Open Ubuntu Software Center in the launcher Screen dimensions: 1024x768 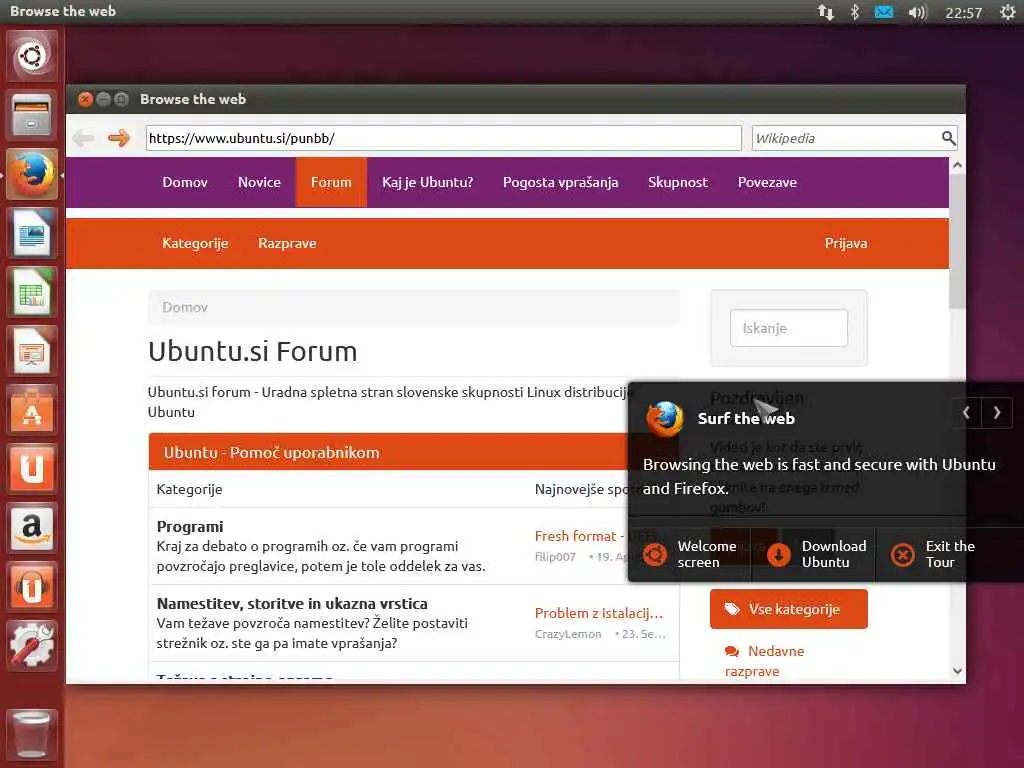31,409
